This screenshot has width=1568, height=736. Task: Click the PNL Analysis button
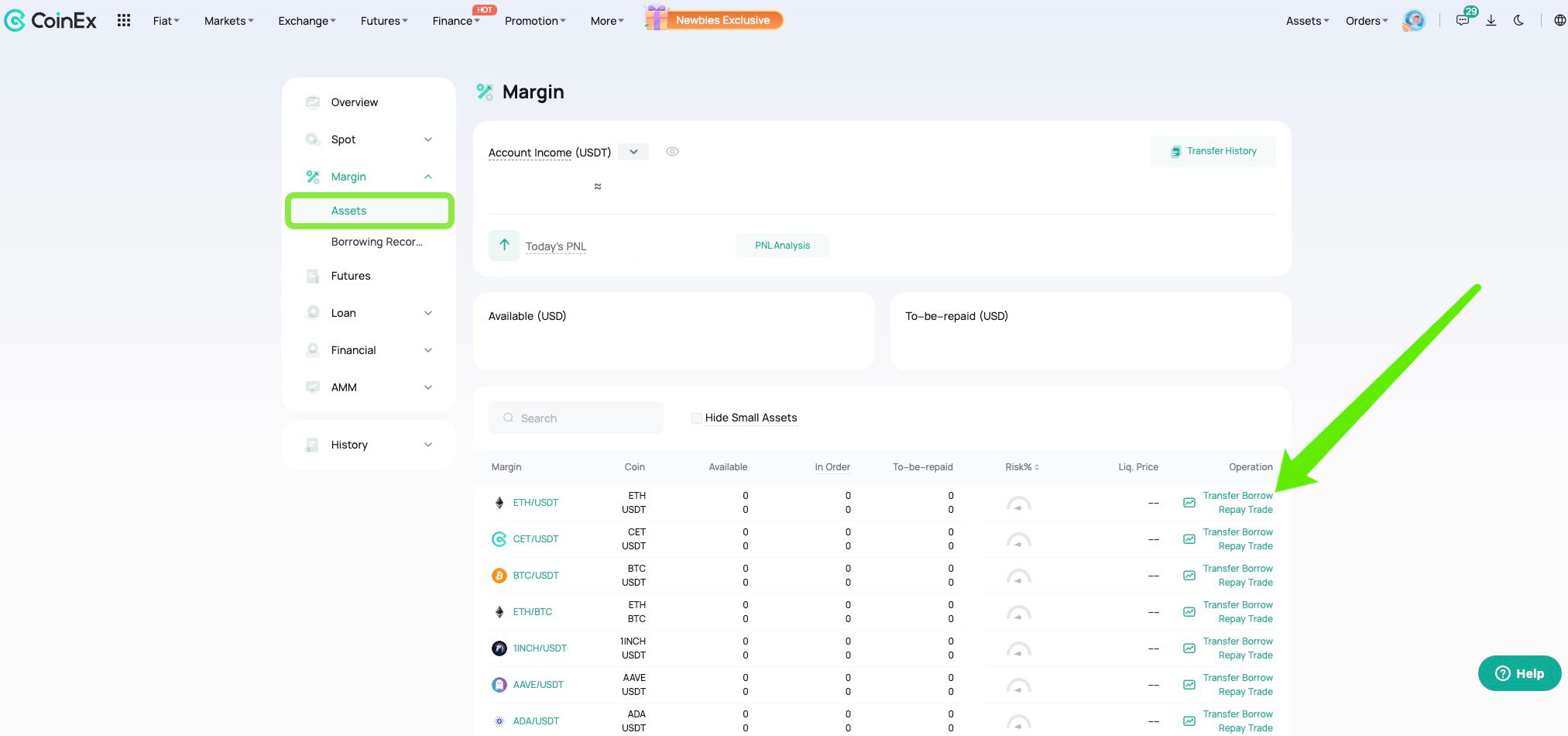tap(782, 246)
